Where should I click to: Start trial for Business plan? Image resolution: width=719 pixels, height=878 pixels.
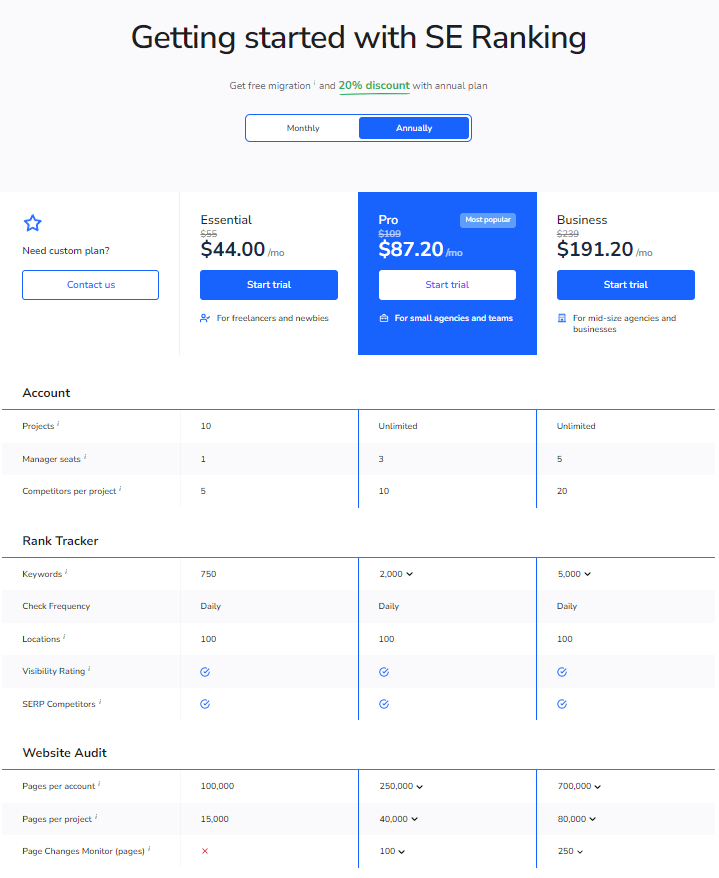625,284
